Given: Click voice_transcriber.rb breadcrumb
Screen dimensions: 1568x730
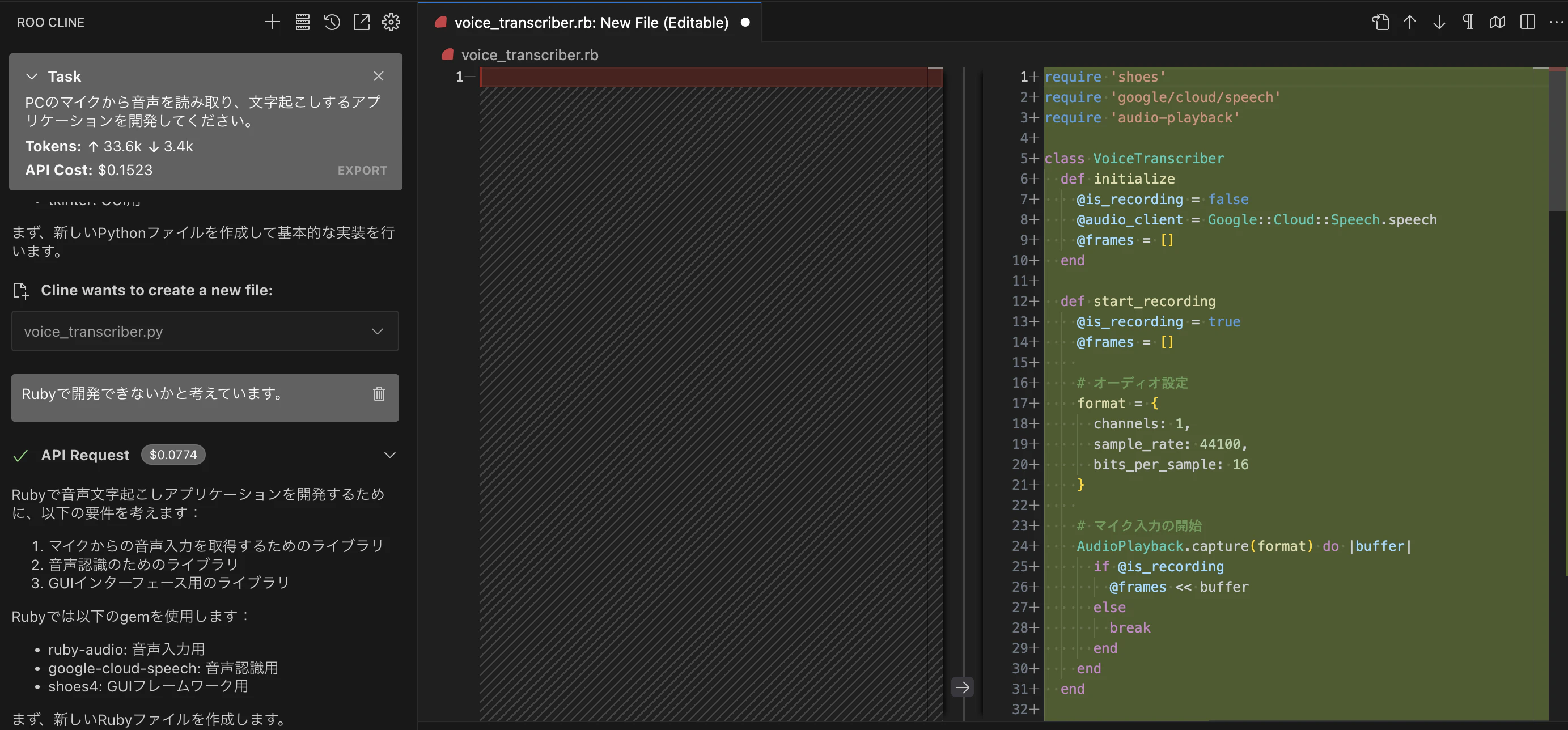Looking at the screenshot, I should [529, 55].
